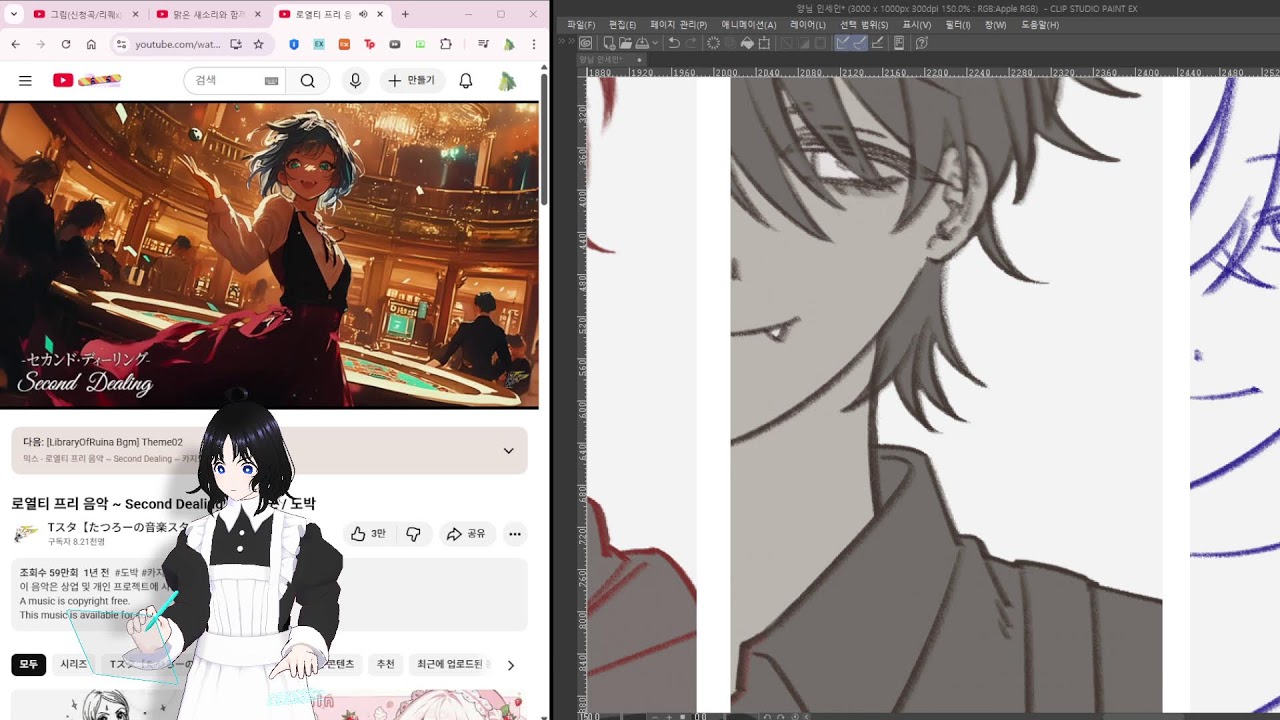The image size is (1280, 720).
Task: Mute the 로열티 프리 tab via speaker icon
Action: point(363,14)
